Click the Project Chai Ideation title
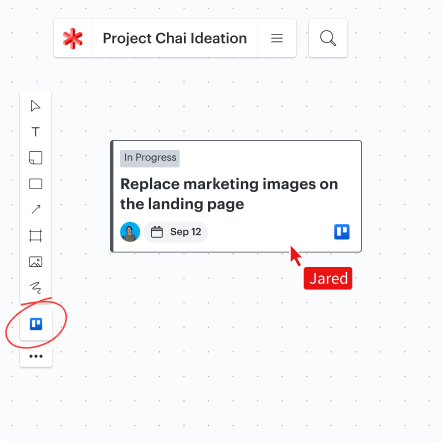Image resolution: width=442 pixels, height=442 pixels. pyautogui.click(x=175, y=38)
